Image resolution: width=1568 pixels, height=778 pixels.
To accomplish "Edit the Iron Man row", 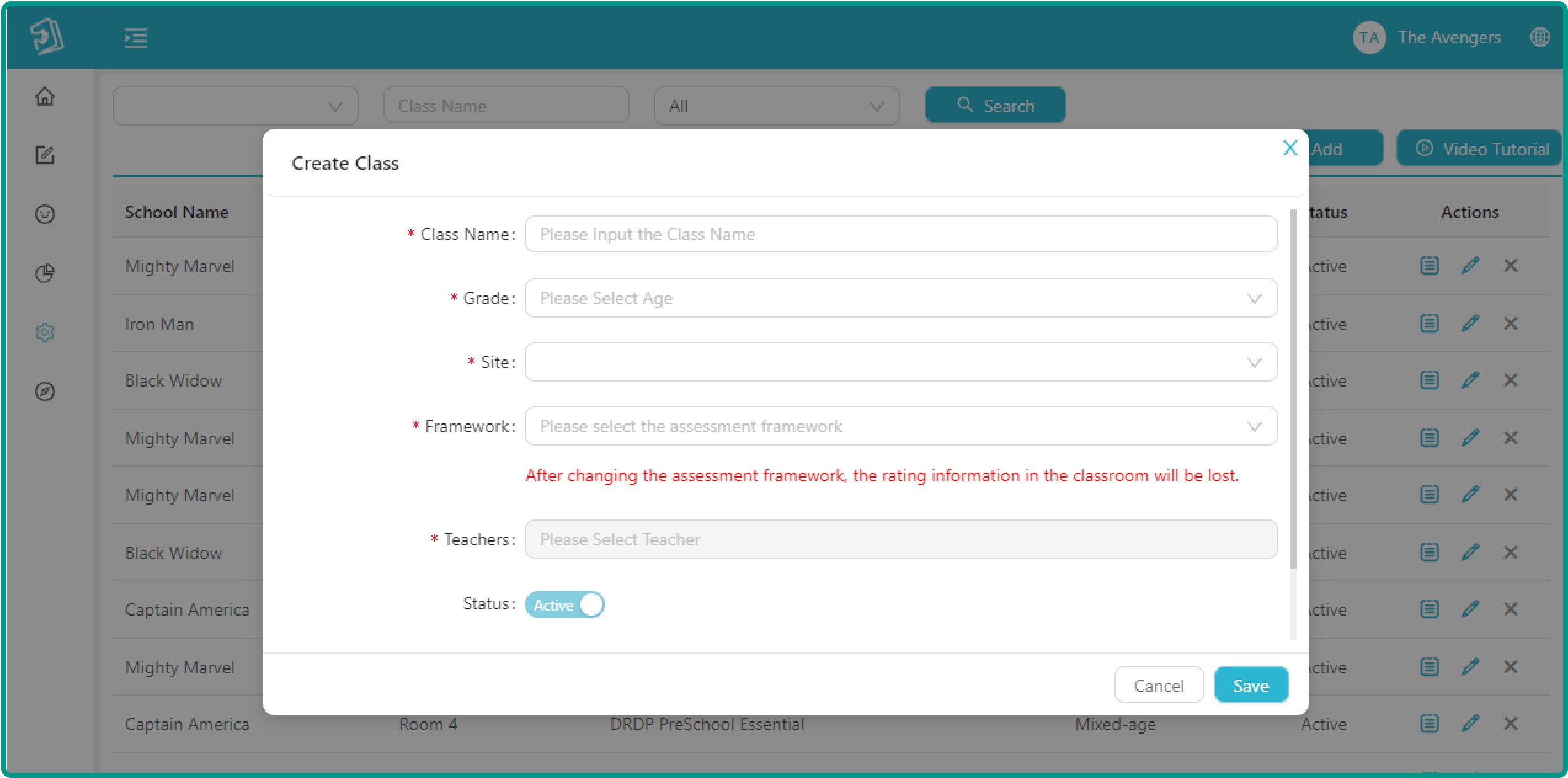I will coord(1470,324).
